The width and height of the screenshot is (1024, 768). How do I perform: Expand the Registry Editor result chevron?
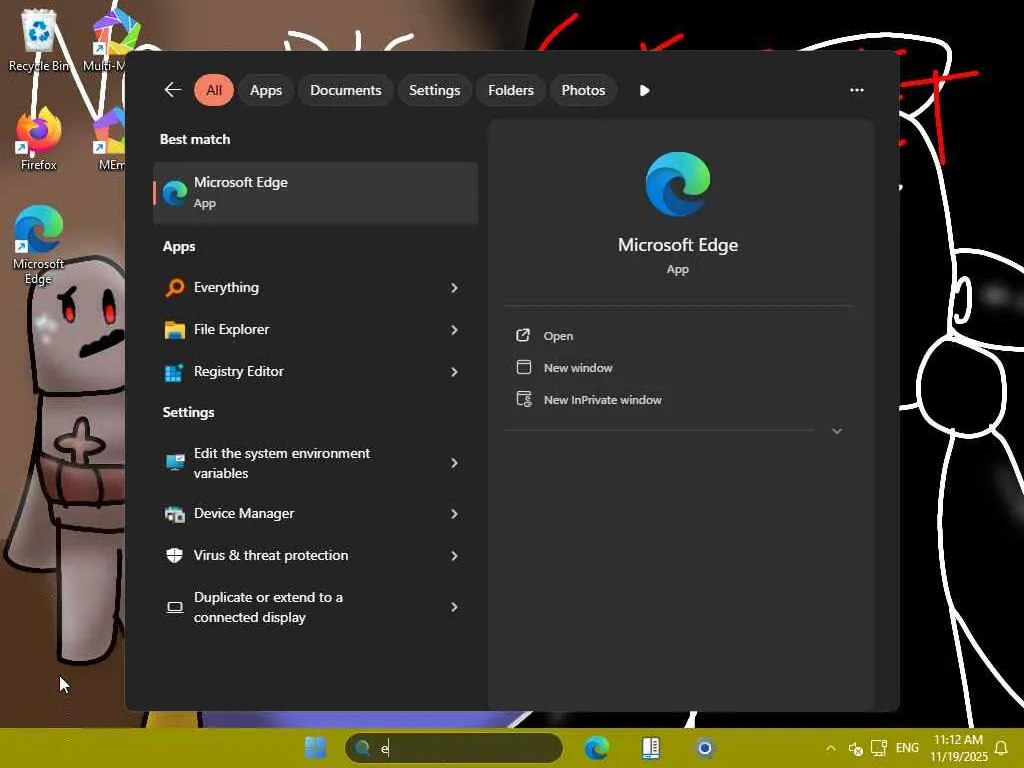pos(454,372)
